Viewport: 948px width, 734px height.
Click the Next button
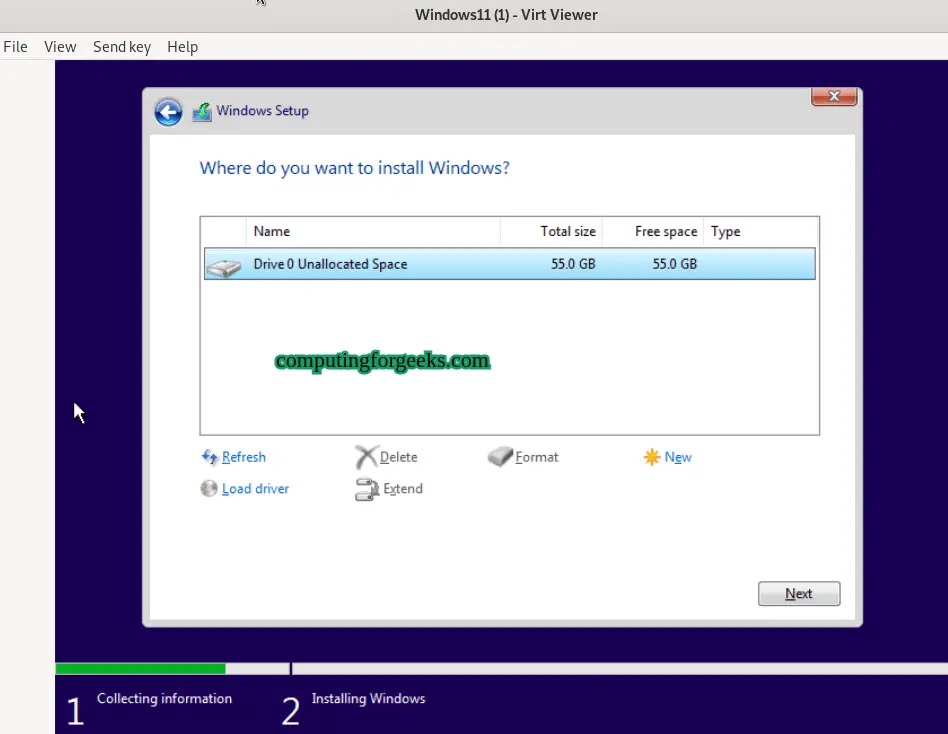click(x=798, y=593)
